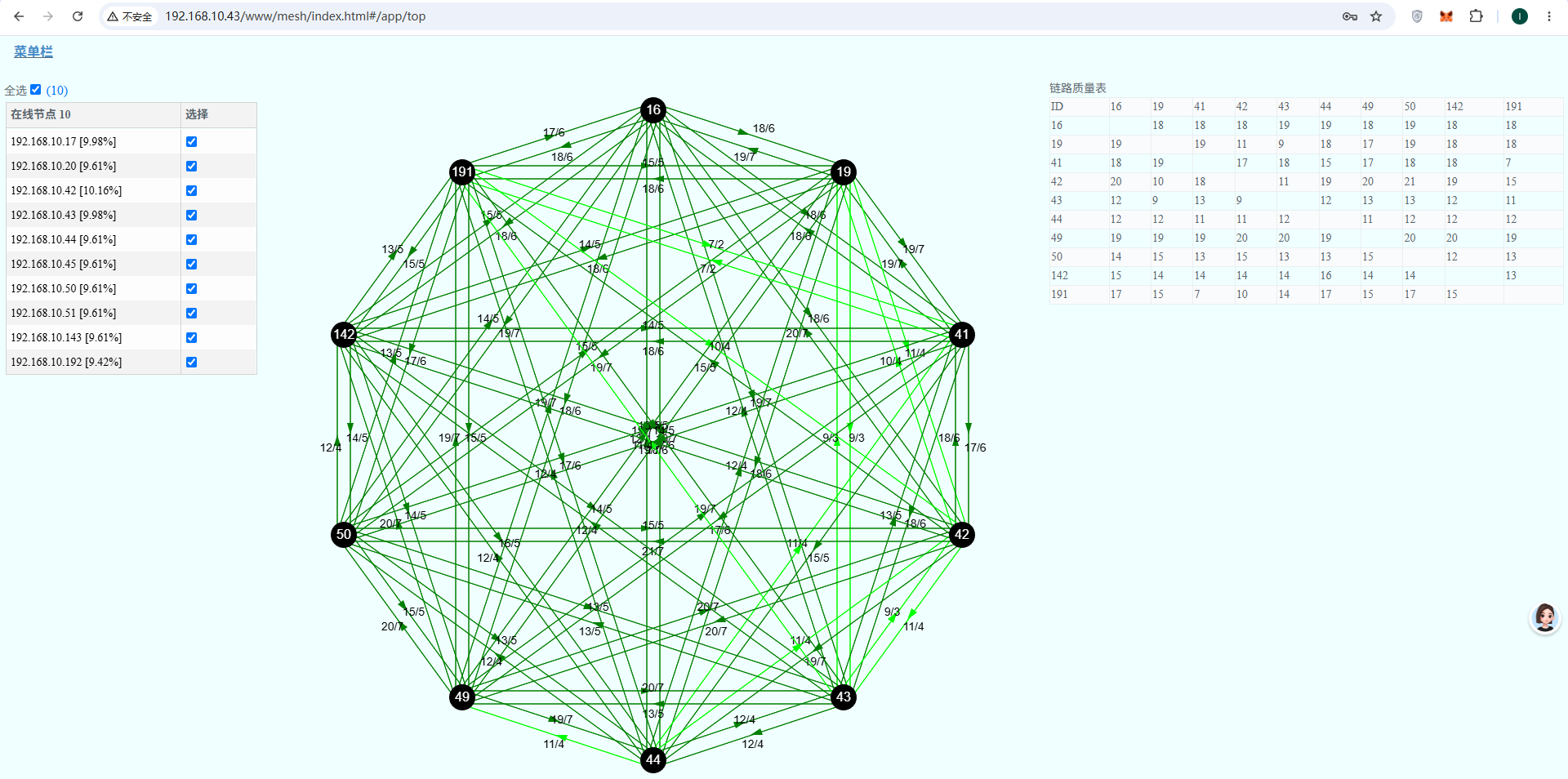Select node 49 in the mesh graph

[462, 697]
